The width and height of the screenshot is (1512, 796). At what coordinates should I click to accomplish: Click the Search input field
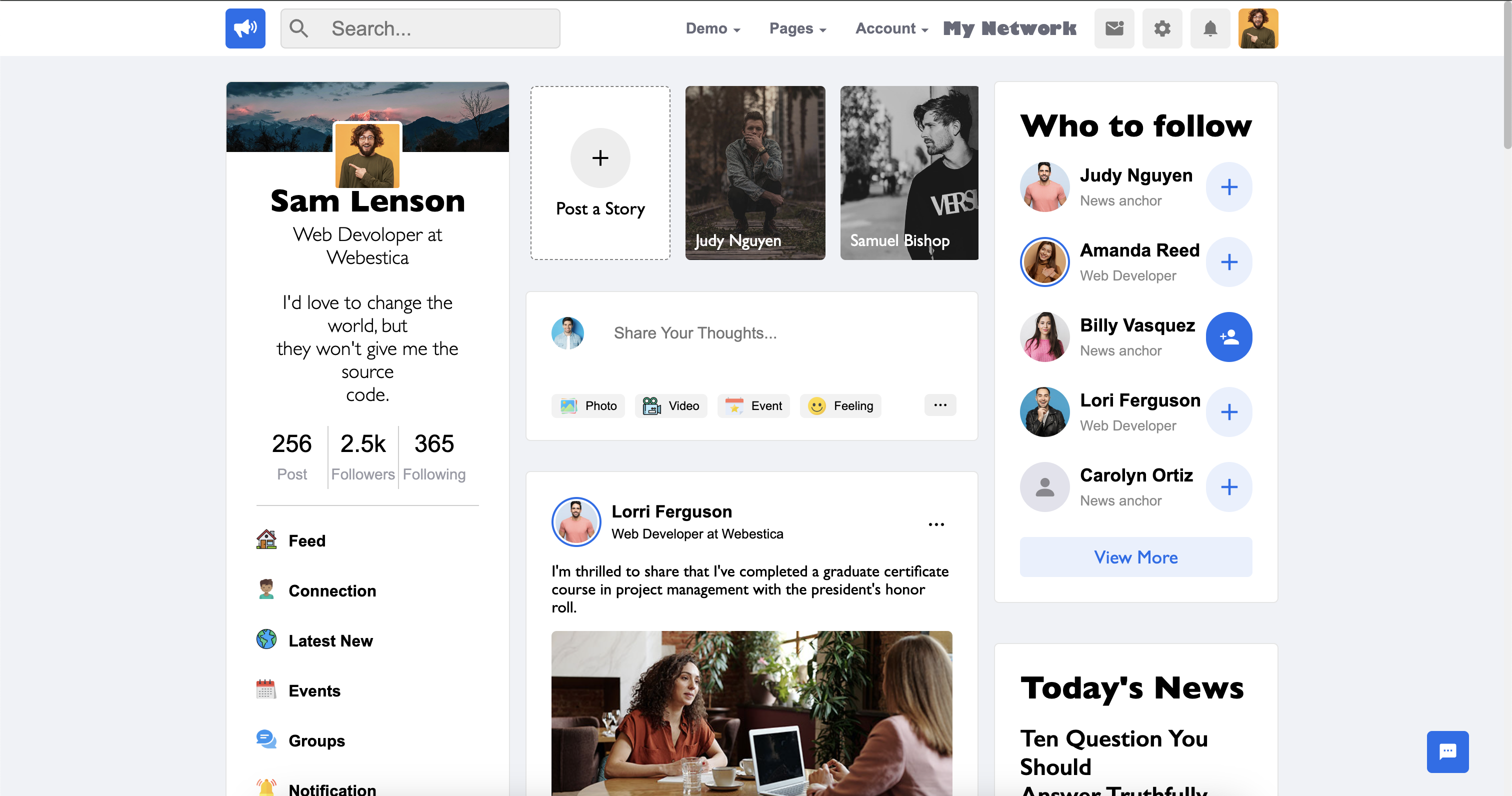pyautogui.click(x=420, y=28)
